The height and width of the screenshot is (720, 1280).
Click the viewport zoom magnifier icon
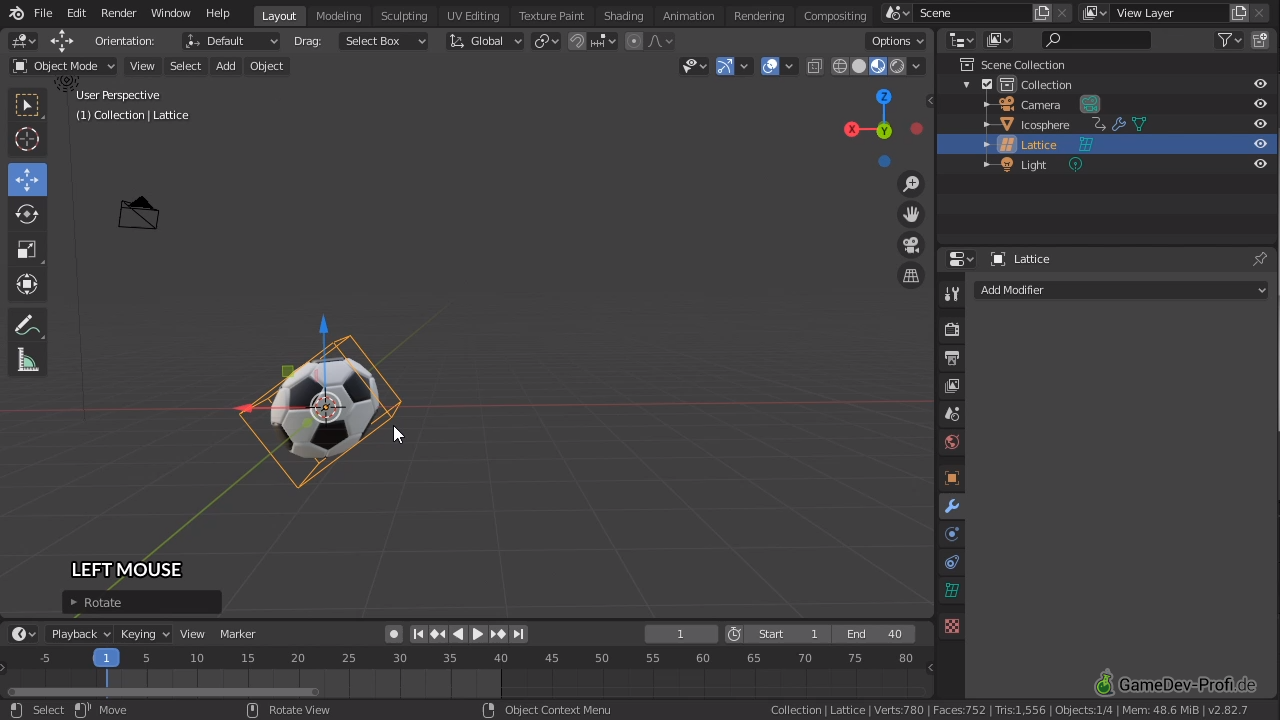pyautogui.click(x=911, y=184)
